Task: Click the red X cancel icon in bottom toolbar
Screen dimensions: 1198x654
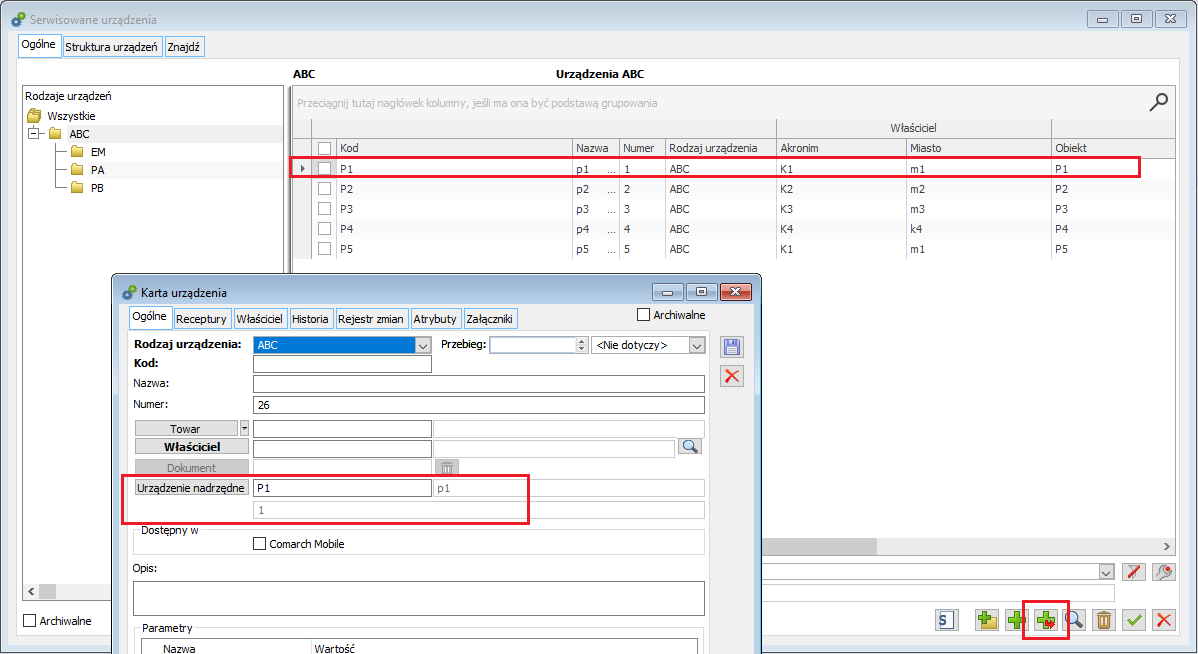Action: tap(1163, 620)
